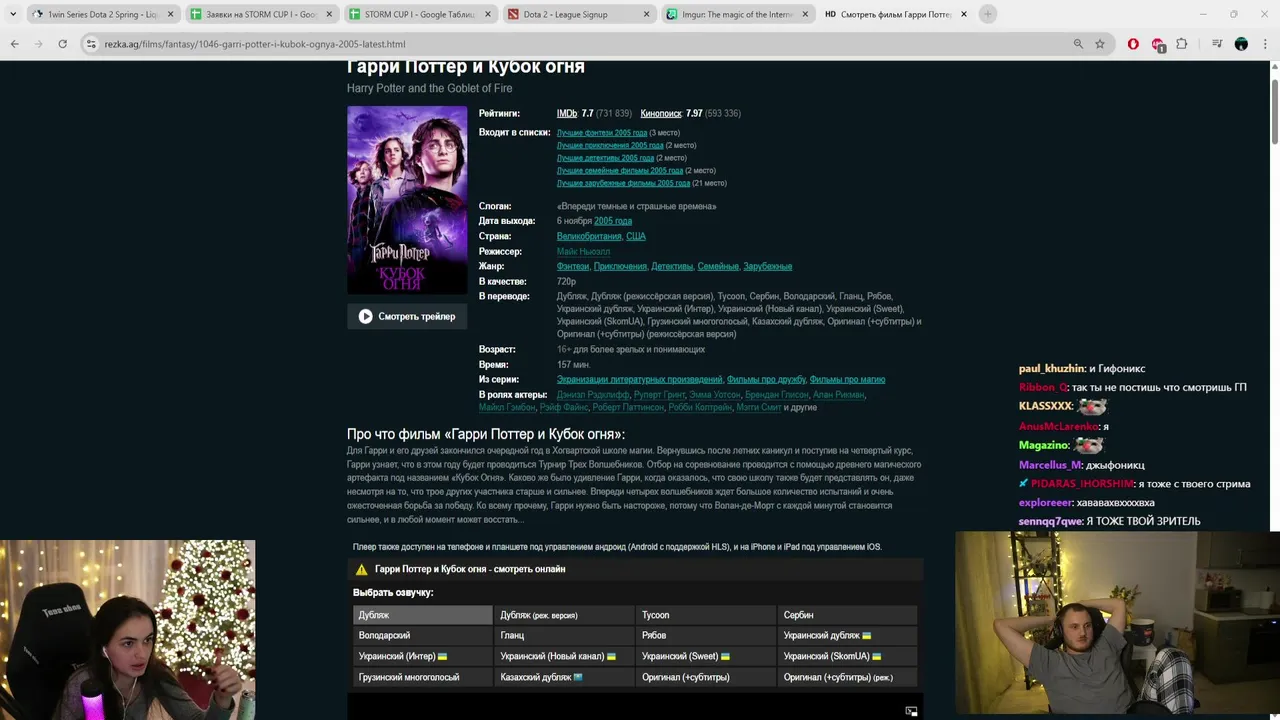The height and width of the screenshot is (720, 1280).
Task: Open actor Дэниэл Рэдклифф link
Action: coord(593,394)
